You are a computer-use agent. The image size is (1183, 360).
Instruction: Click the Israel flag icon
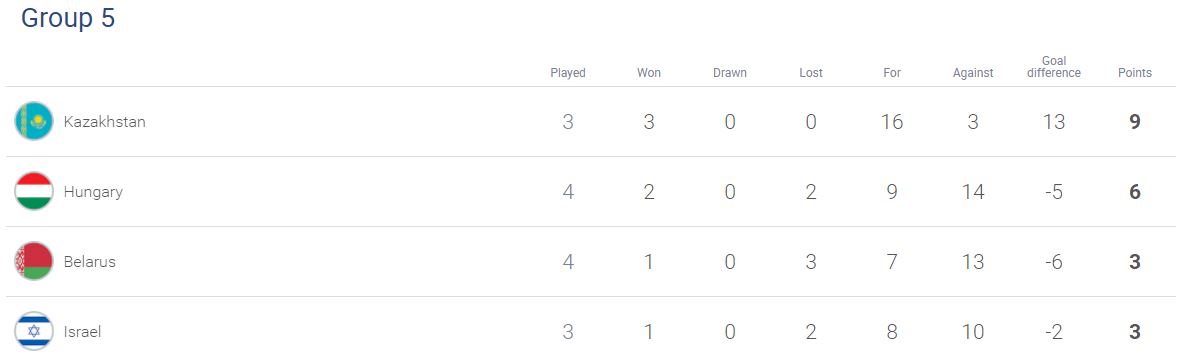click(x=33, y=331)
